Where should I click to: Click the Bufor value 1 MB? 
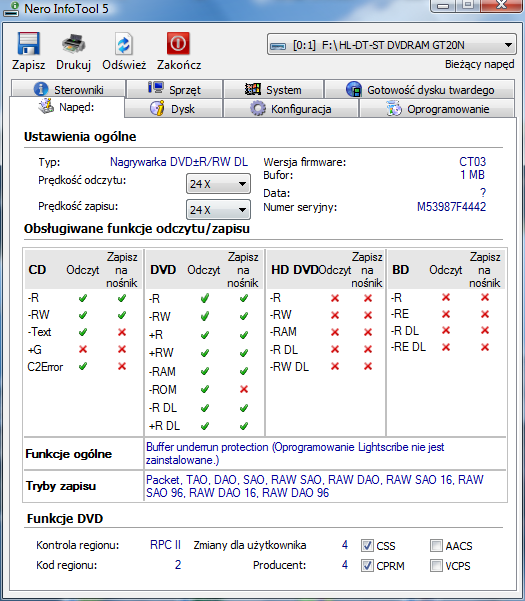tap(472, 175)
